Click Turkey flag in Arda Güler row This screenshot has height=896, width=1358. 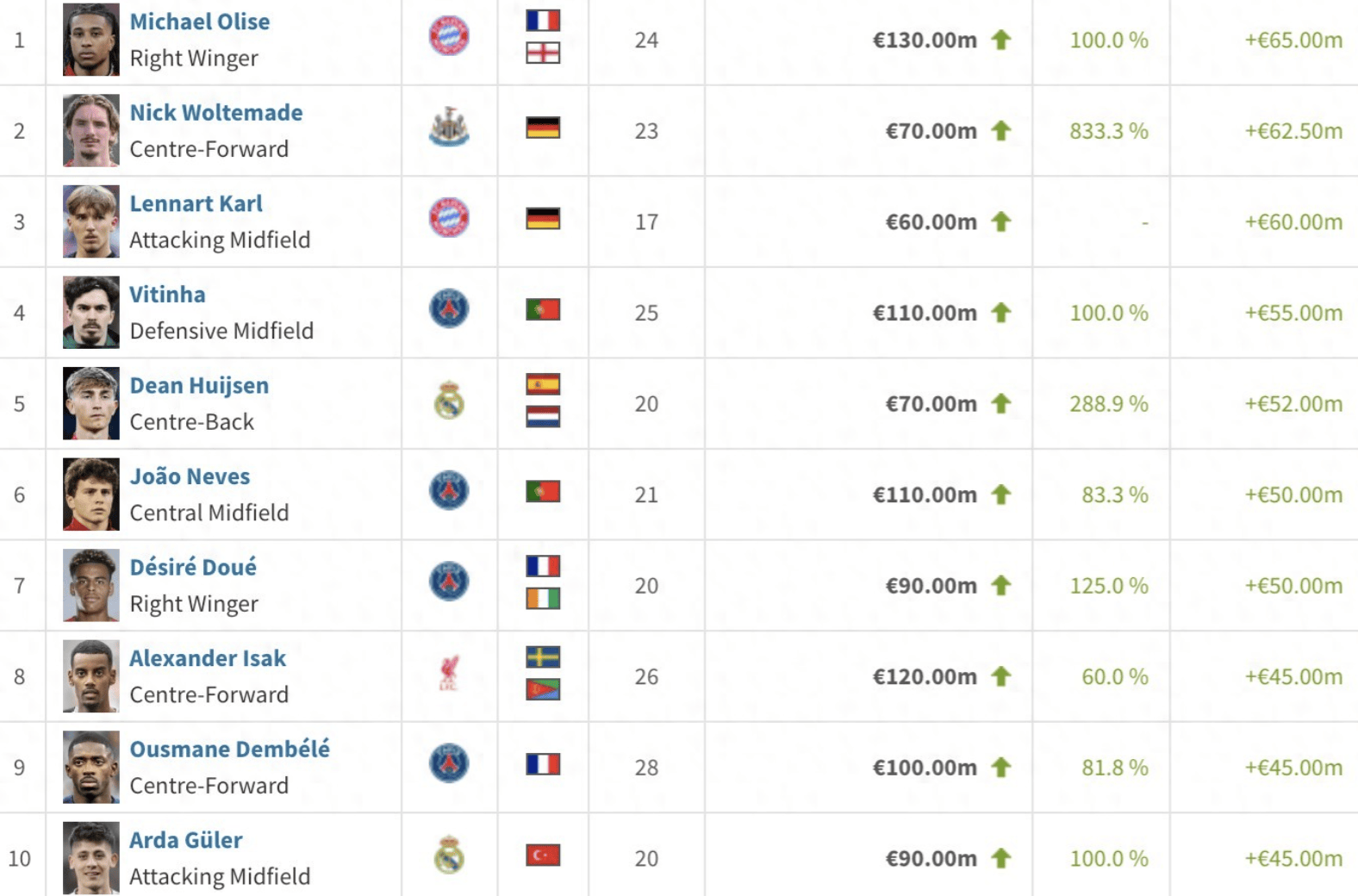(543, 856)
